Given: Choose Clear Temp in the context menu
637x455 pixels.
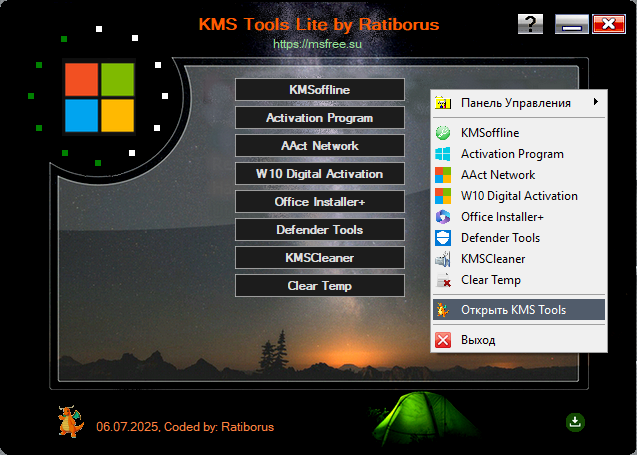Looking at the screenshot, I should click(x=519, y=280).
